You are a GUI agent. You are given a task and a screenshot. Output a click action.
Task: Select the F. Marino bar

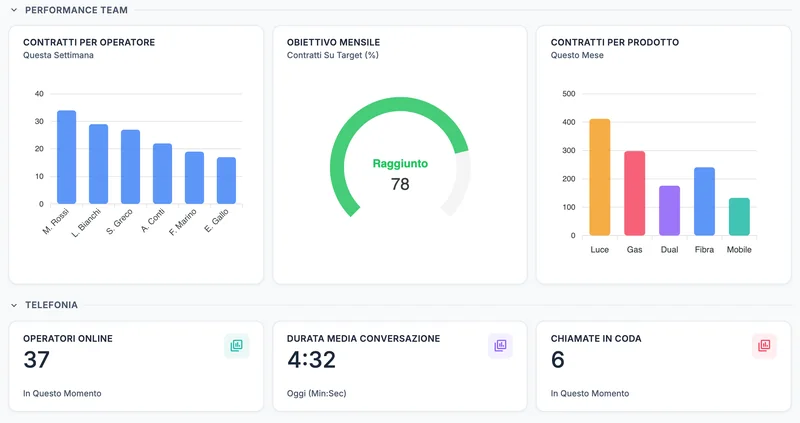(x=194, y=178)
